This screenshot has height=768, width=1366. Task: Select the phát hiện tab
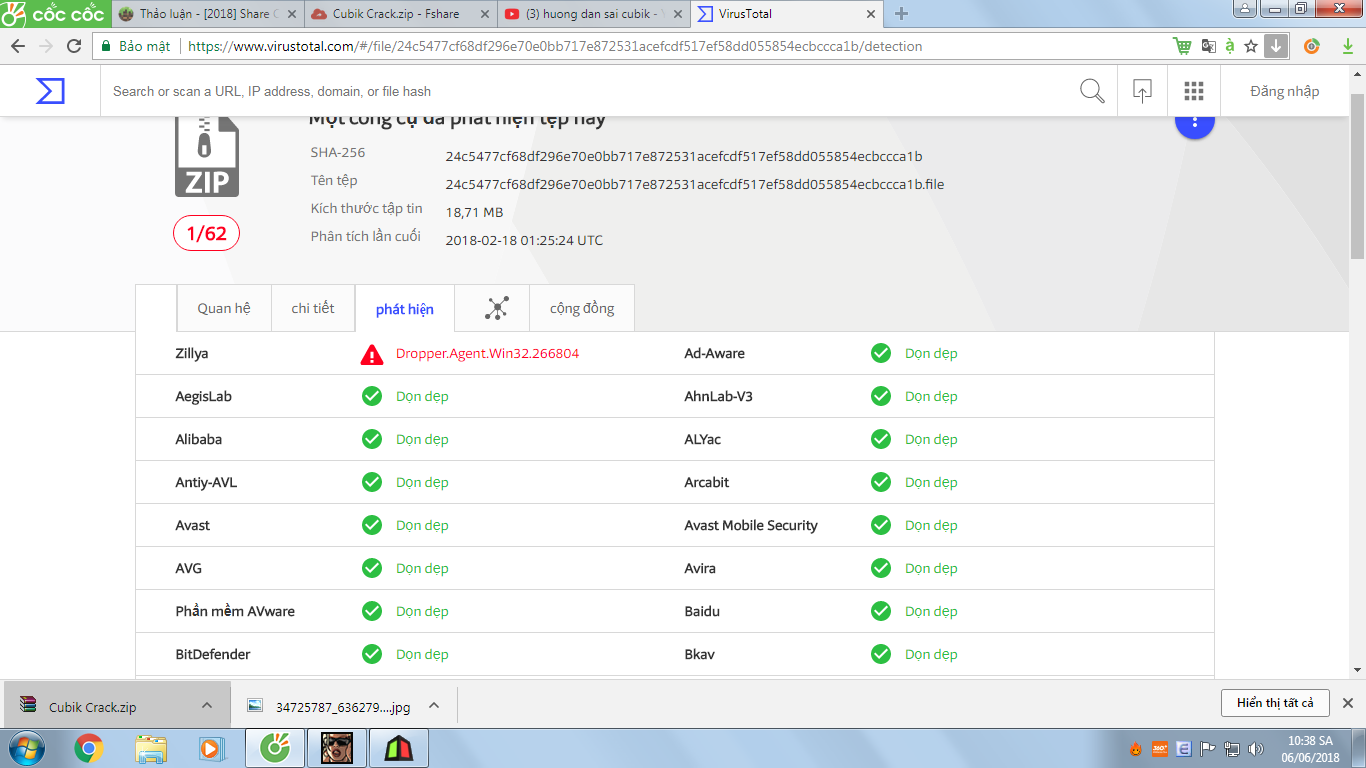click(405, 309)
